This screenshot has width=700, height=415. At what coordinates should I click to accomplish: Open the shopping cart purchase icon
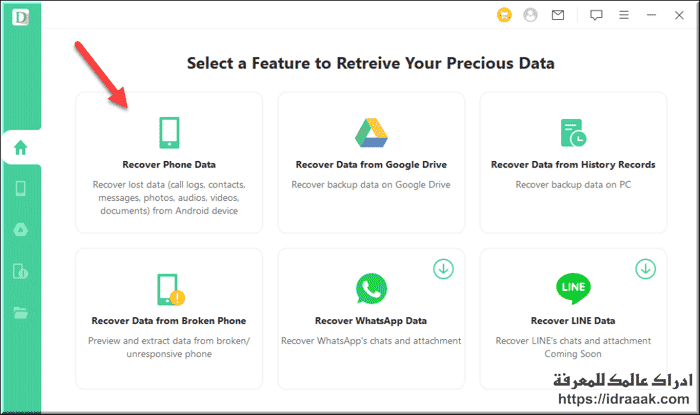(504, 15)
